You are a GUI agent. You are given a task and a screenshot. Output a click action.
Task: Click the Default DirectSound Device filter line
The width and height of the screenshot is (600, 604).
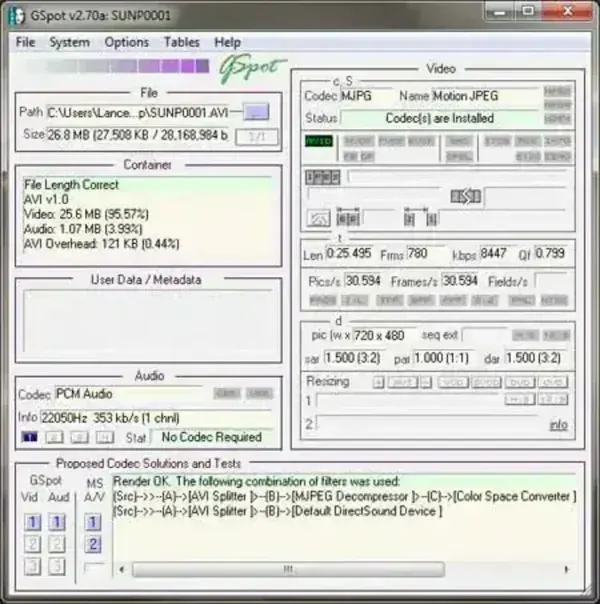pyautogui.click(x=278, y=511)
